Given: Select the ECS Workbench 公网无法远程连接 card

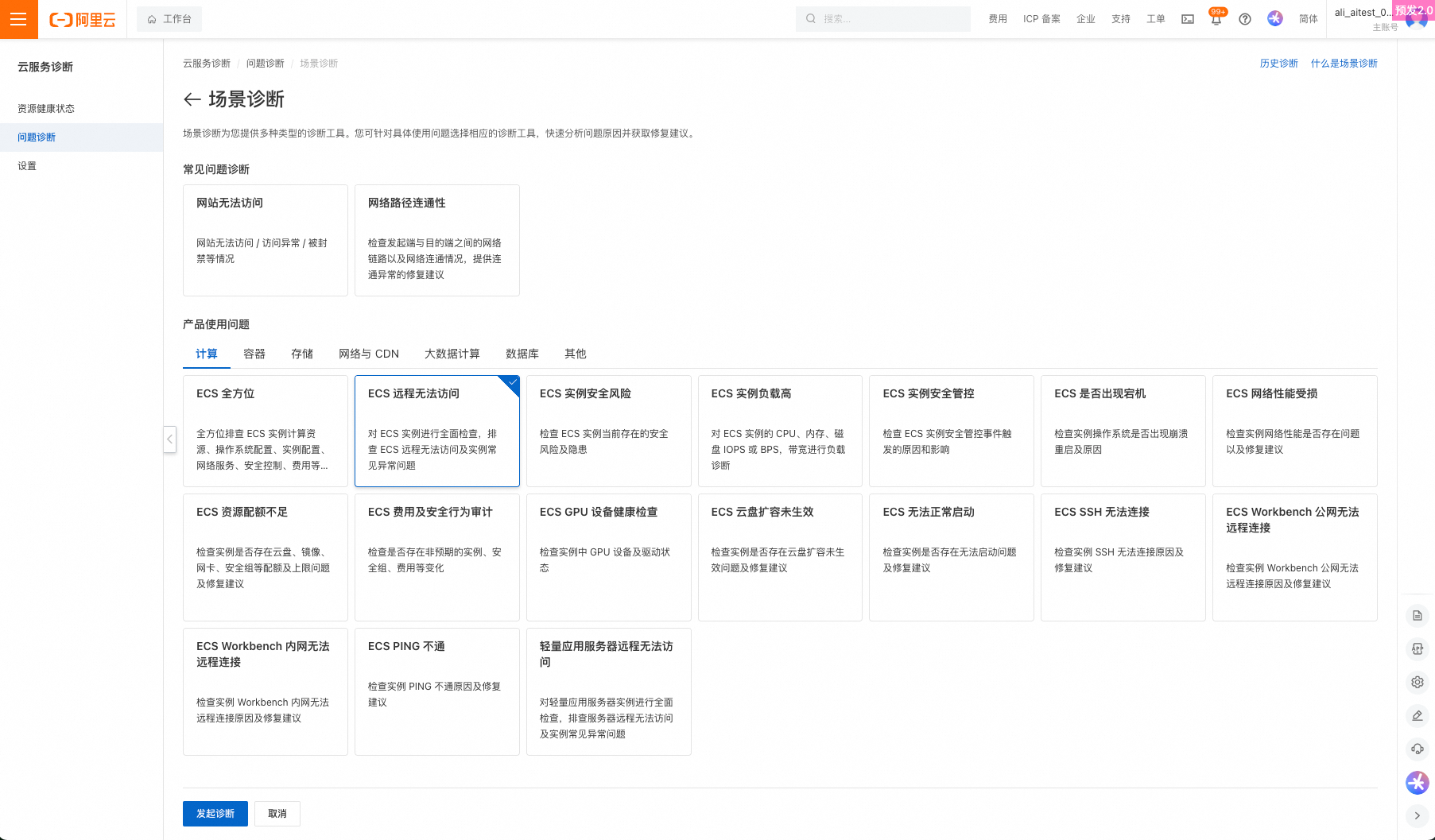Looking at the screenshot, I should coord(1295,557).
